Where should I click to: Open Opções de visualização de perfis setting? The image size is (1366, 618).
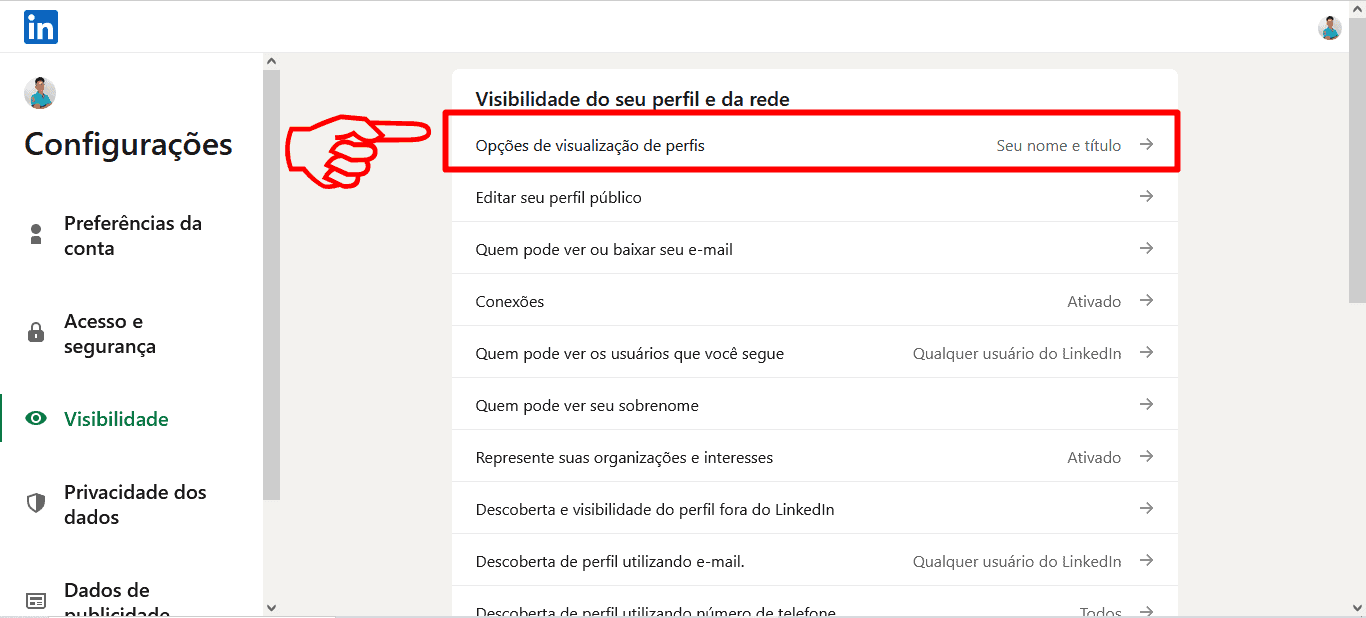click(x=815, y=145)
